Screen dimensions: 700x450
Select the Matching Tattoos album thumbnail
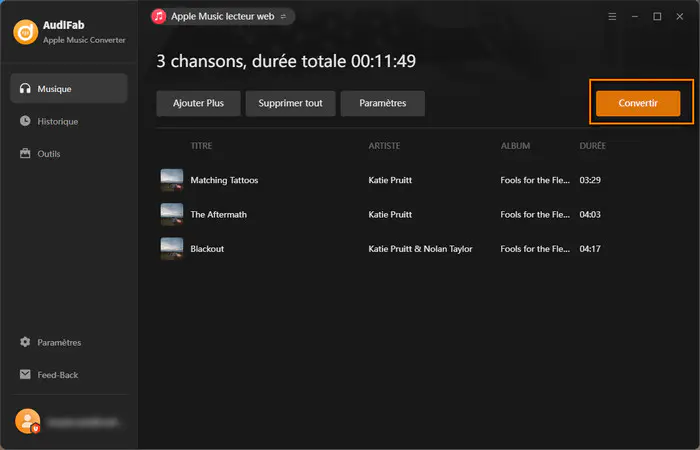[x=172, y=180]
